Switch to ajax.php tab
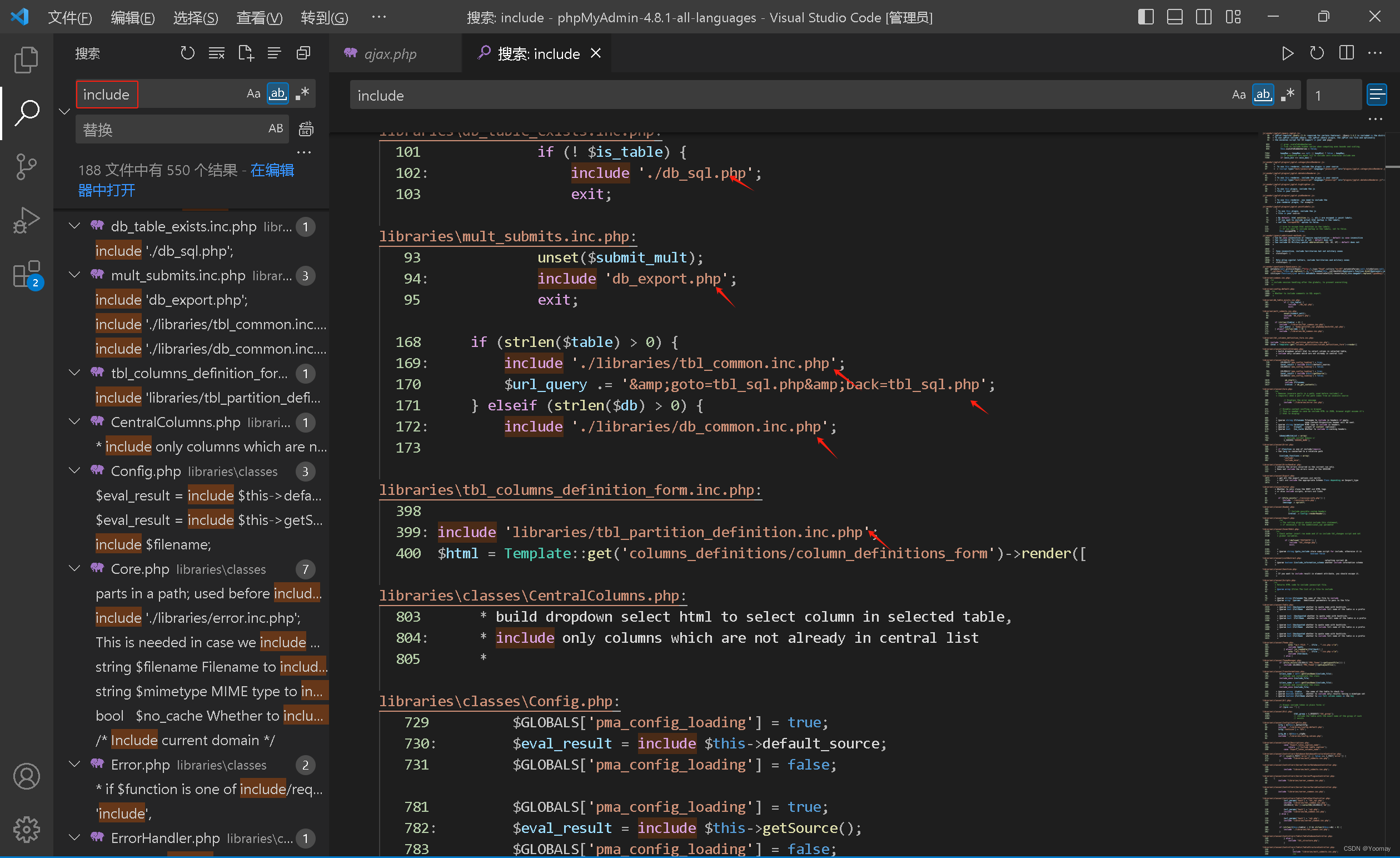The image size is (1400, 858). coord(390,54)
